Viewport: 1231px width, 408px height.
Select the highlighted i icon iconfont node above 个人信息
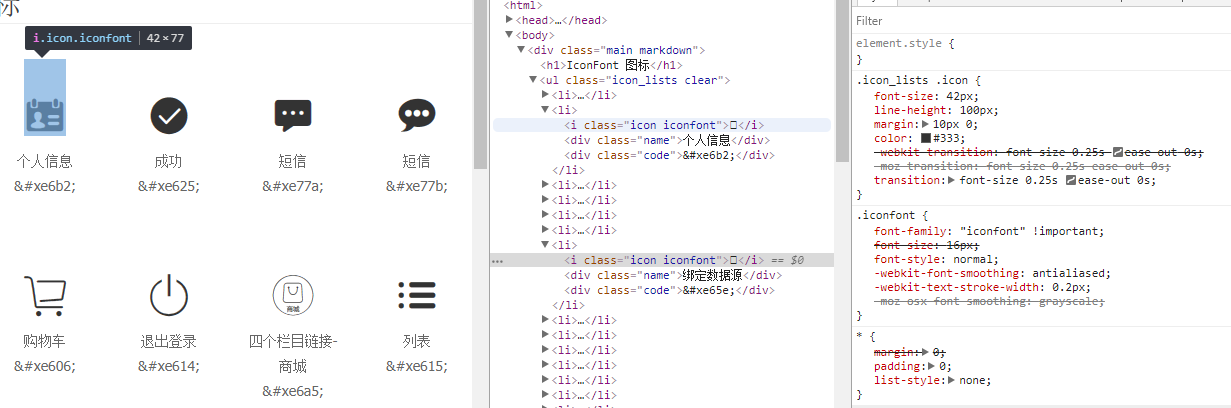tap(662, 125)
